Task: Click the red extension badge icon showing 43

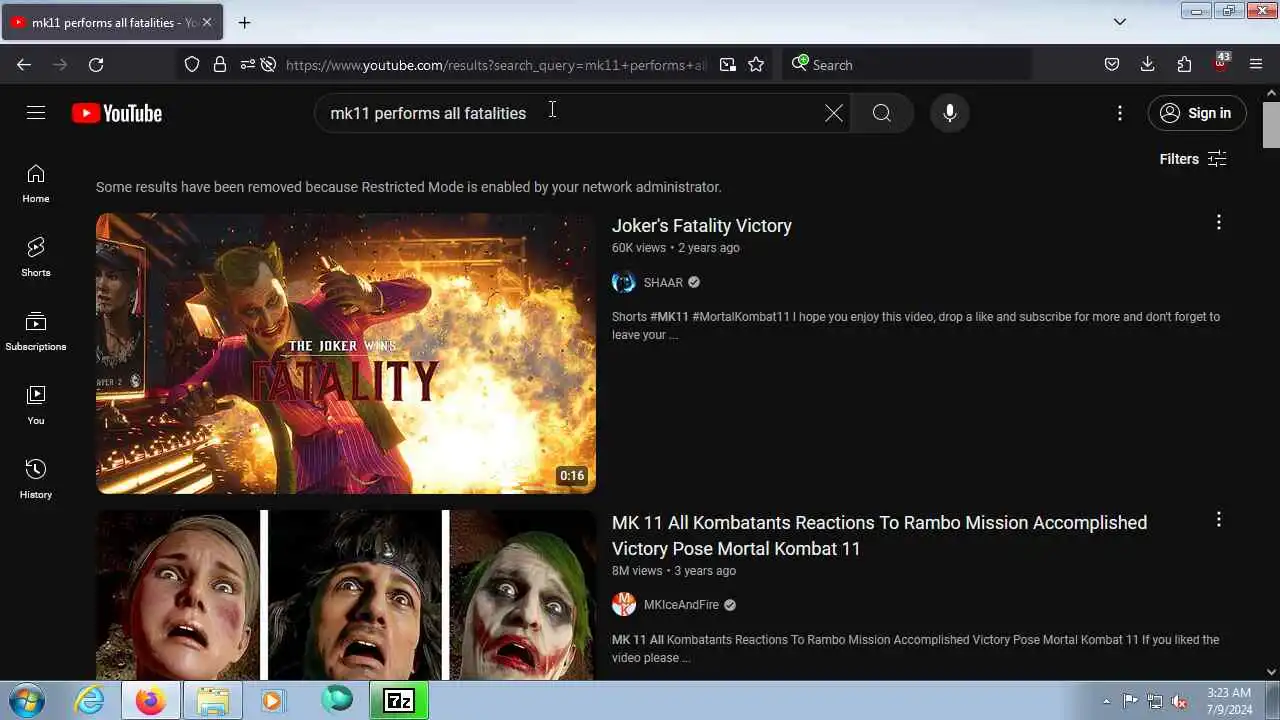Action: tap(1221, 63)
